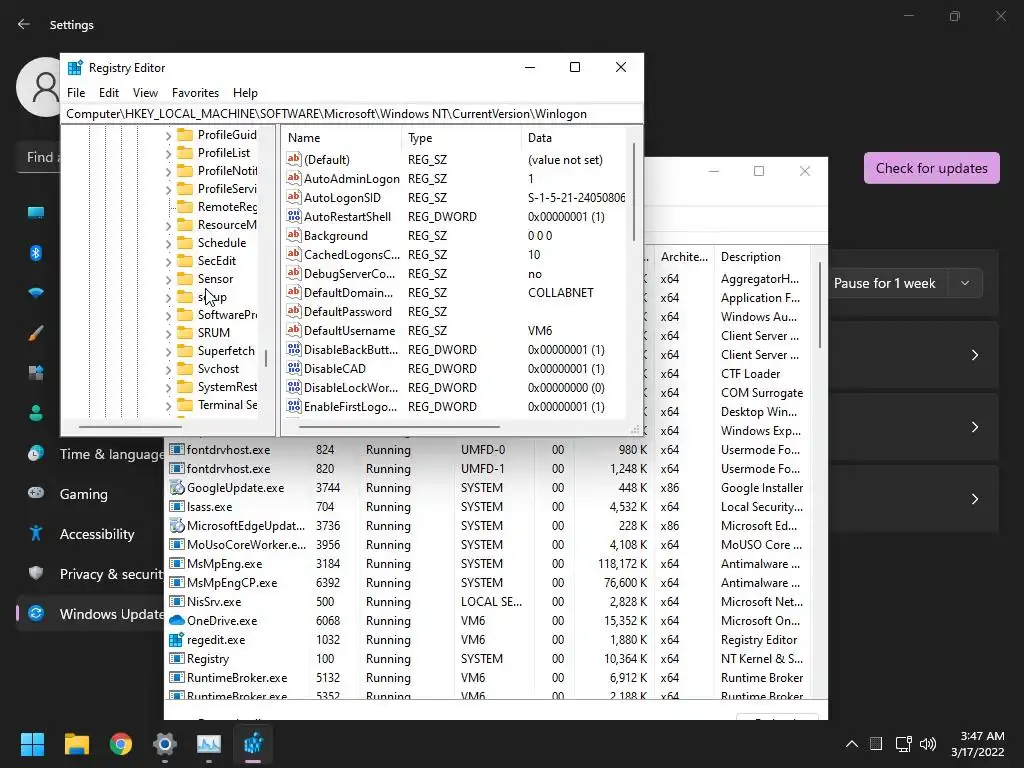Image resolution: width=1024 pixels, height=768 pixels.
Task: Open the Pause for 1 week dropdown arrow
Action: [965, 283]
